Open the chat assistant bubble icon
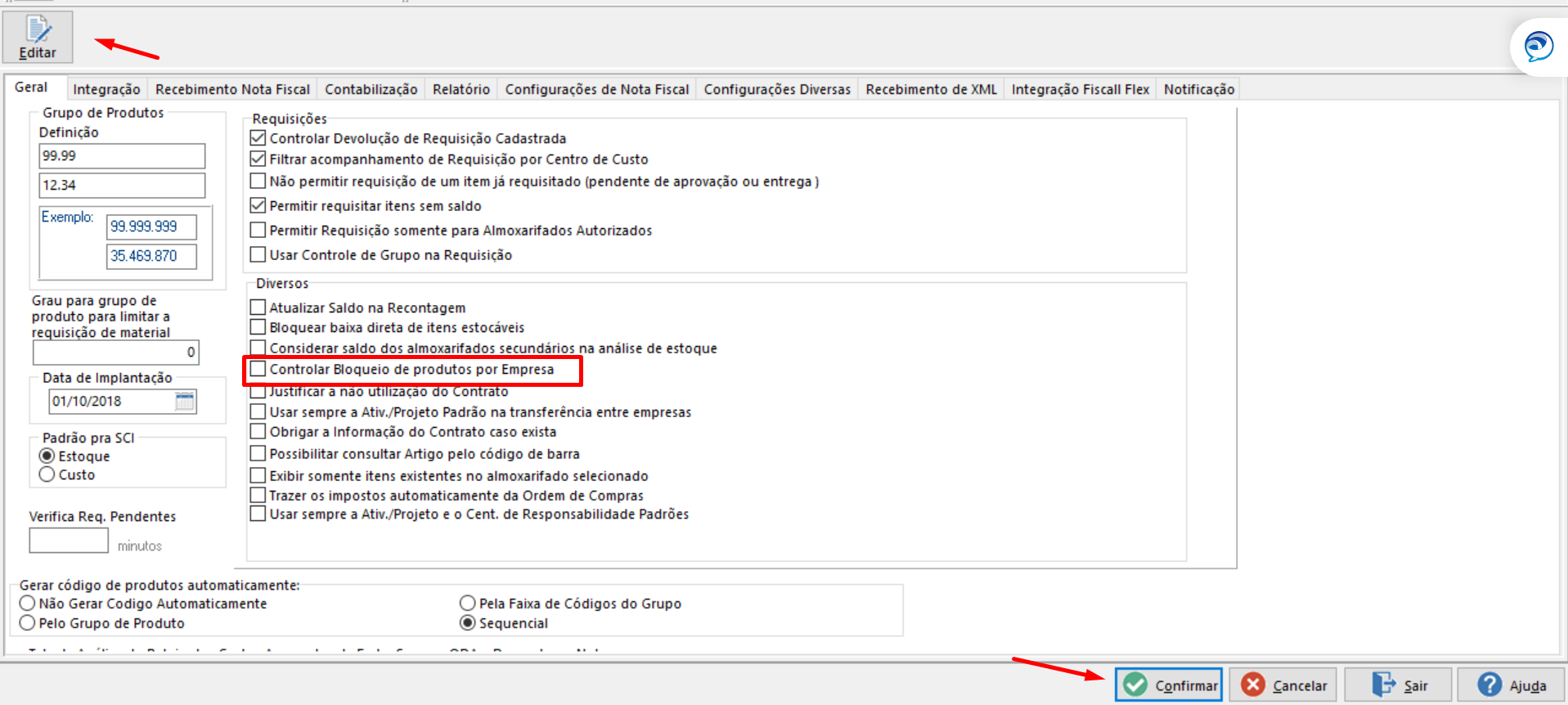The width and height of the screenshot is (1568, 705). [1539, 47]
